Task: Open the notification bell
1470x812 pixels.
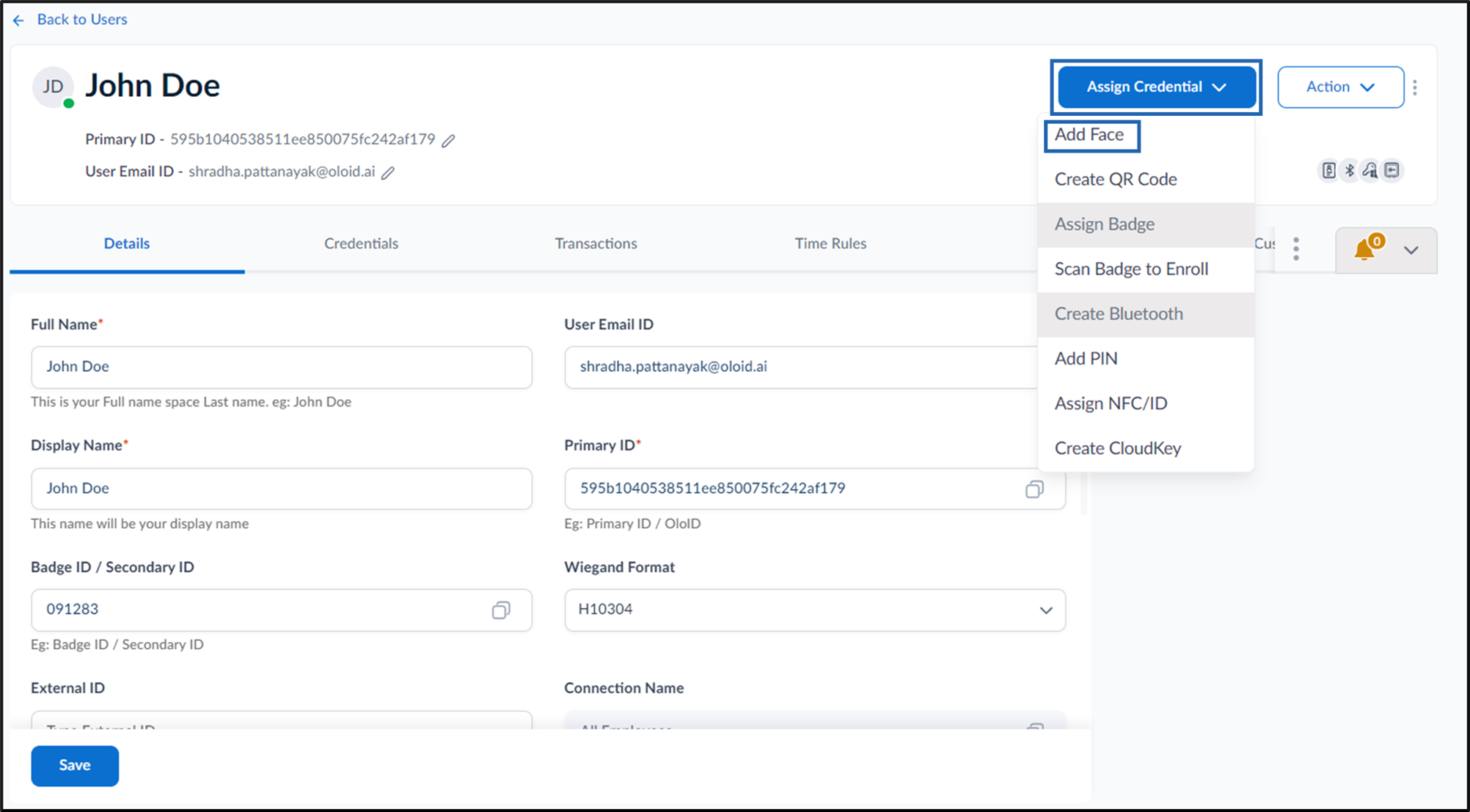Action: pyautogui.click(x=1364, y=249)
